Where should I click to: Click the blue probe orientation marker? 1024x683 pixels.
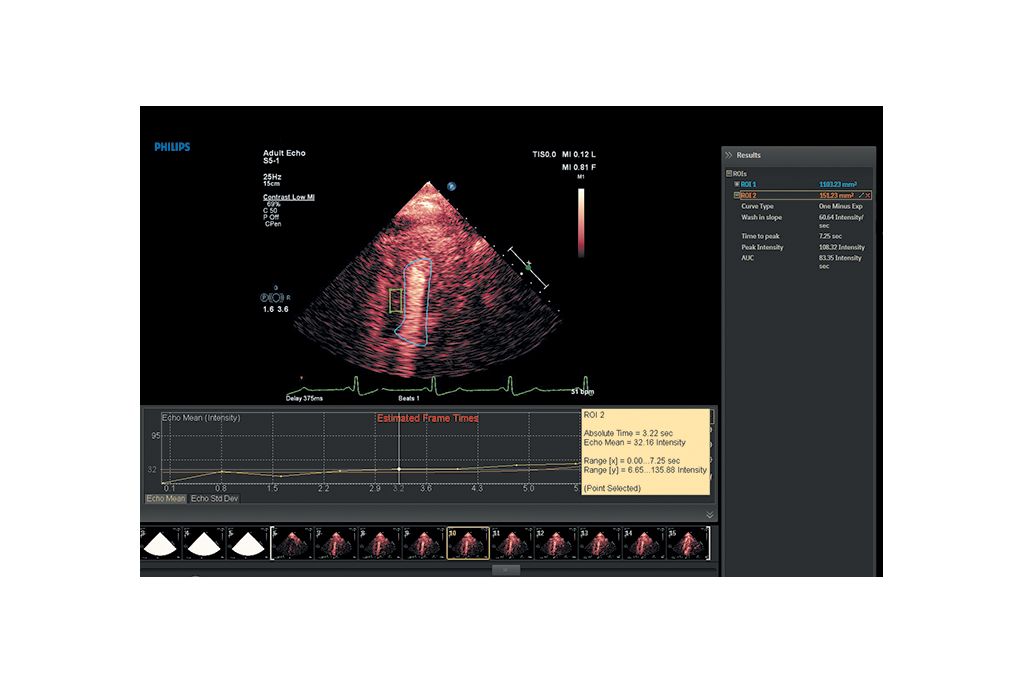[451, 187]
